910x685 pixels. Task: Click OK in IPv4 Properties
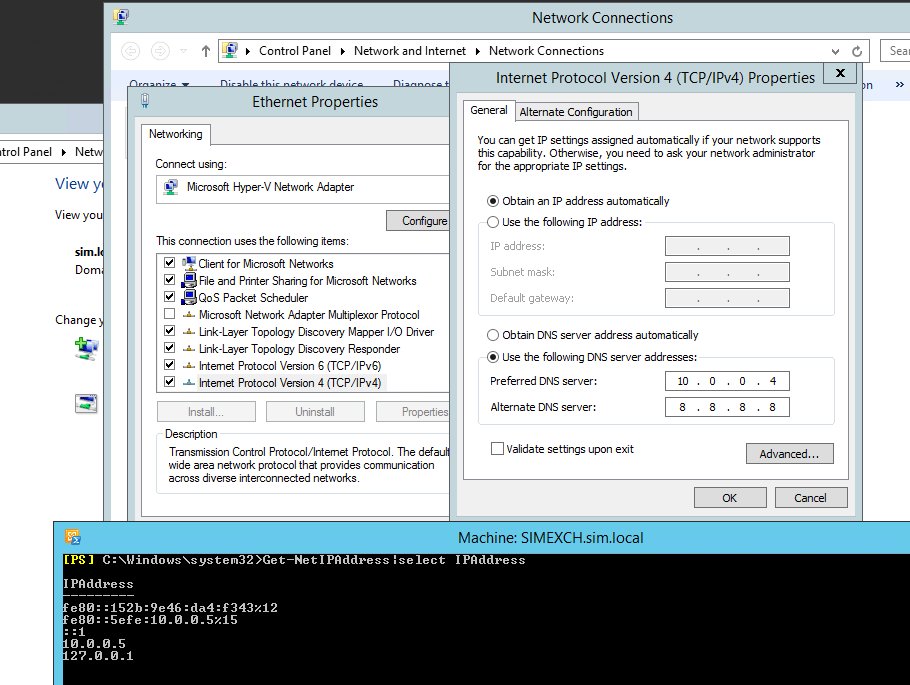[x=730, y=497]
